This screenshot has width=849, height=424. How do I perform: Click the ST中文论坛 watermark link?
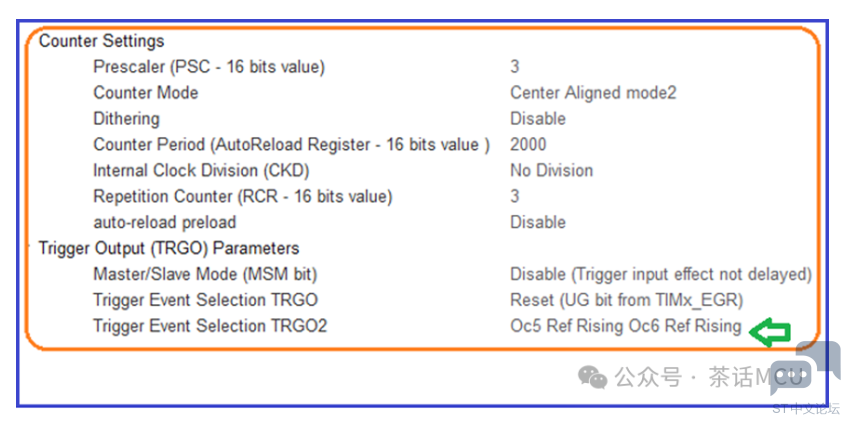click(806, 408)
